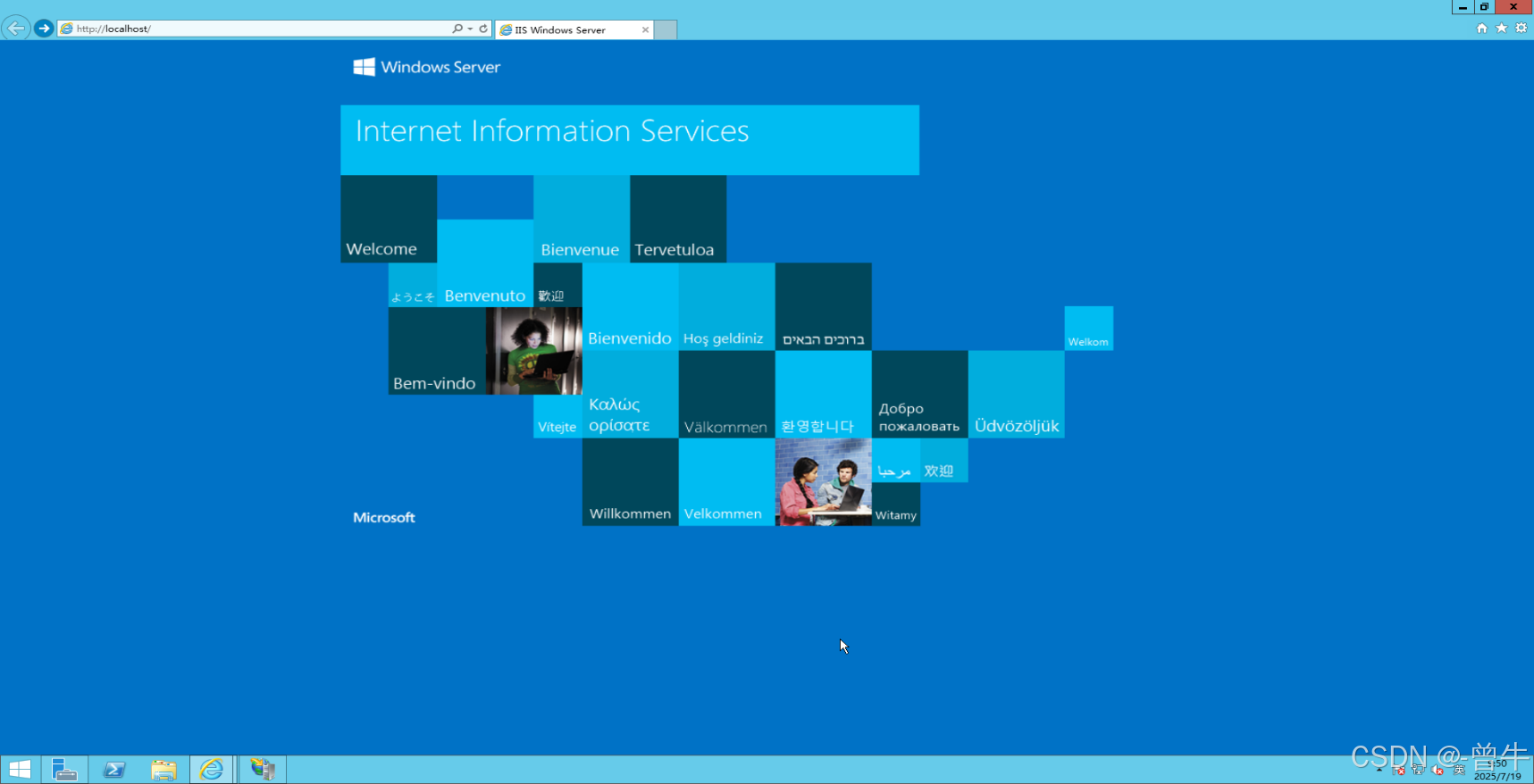Image resolution: width=1534 pixels, height=784 pixels.
Task: Click the Willkommen tile
Action: click(631, 482)
